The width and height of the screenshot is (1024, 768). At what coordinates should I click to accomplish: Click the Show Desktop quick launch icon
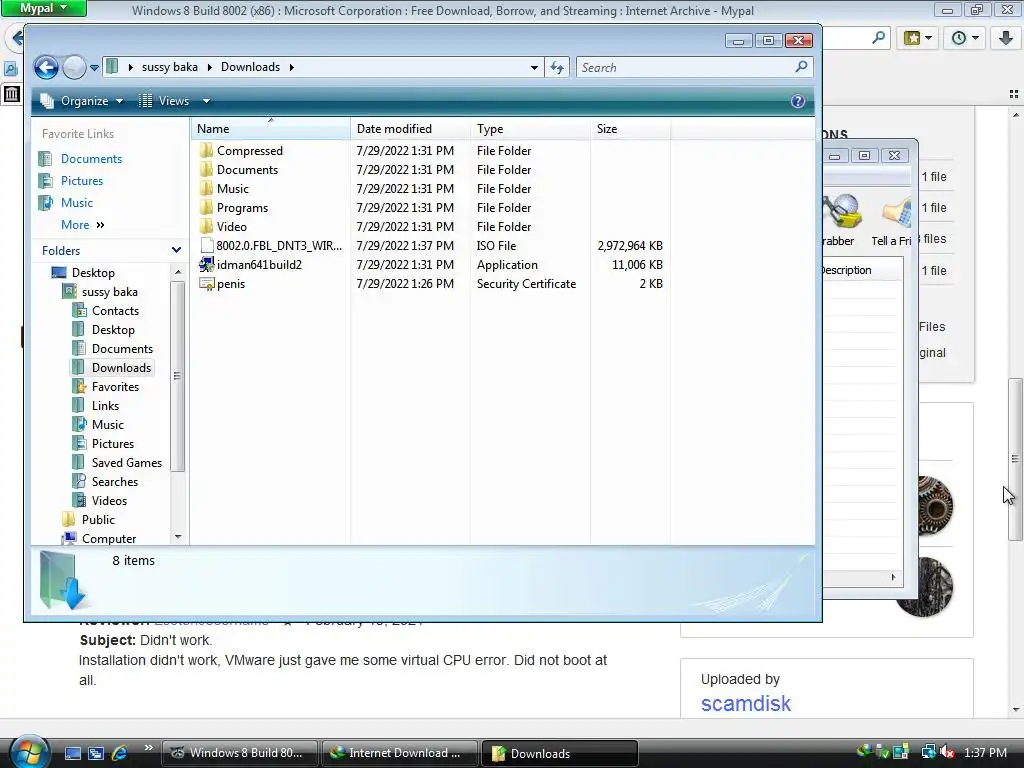click(x=72, y=753)
